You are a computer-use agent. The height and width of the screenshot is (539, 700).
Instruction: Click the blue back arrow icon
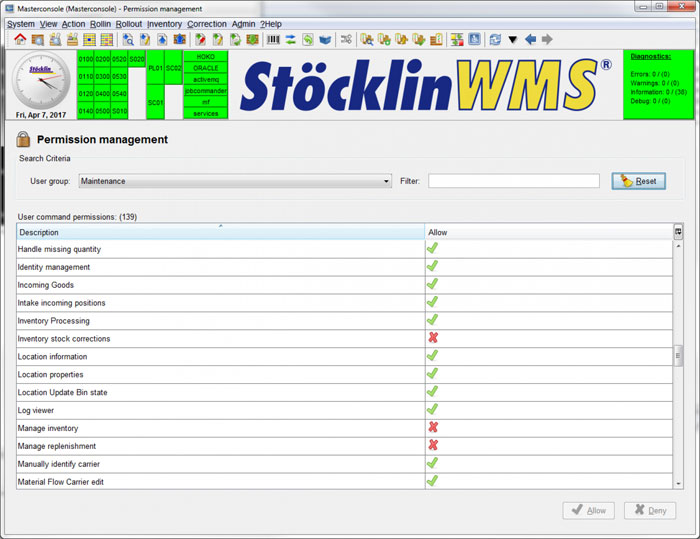530,40
